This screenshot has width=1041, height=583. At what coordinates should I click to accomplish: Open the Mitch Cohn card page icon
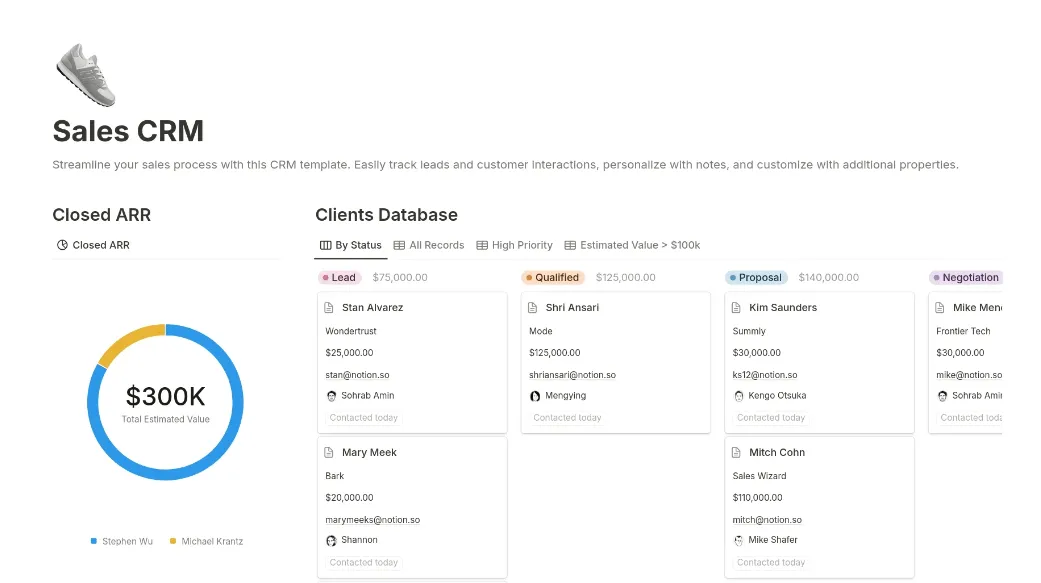coord(736,452)
